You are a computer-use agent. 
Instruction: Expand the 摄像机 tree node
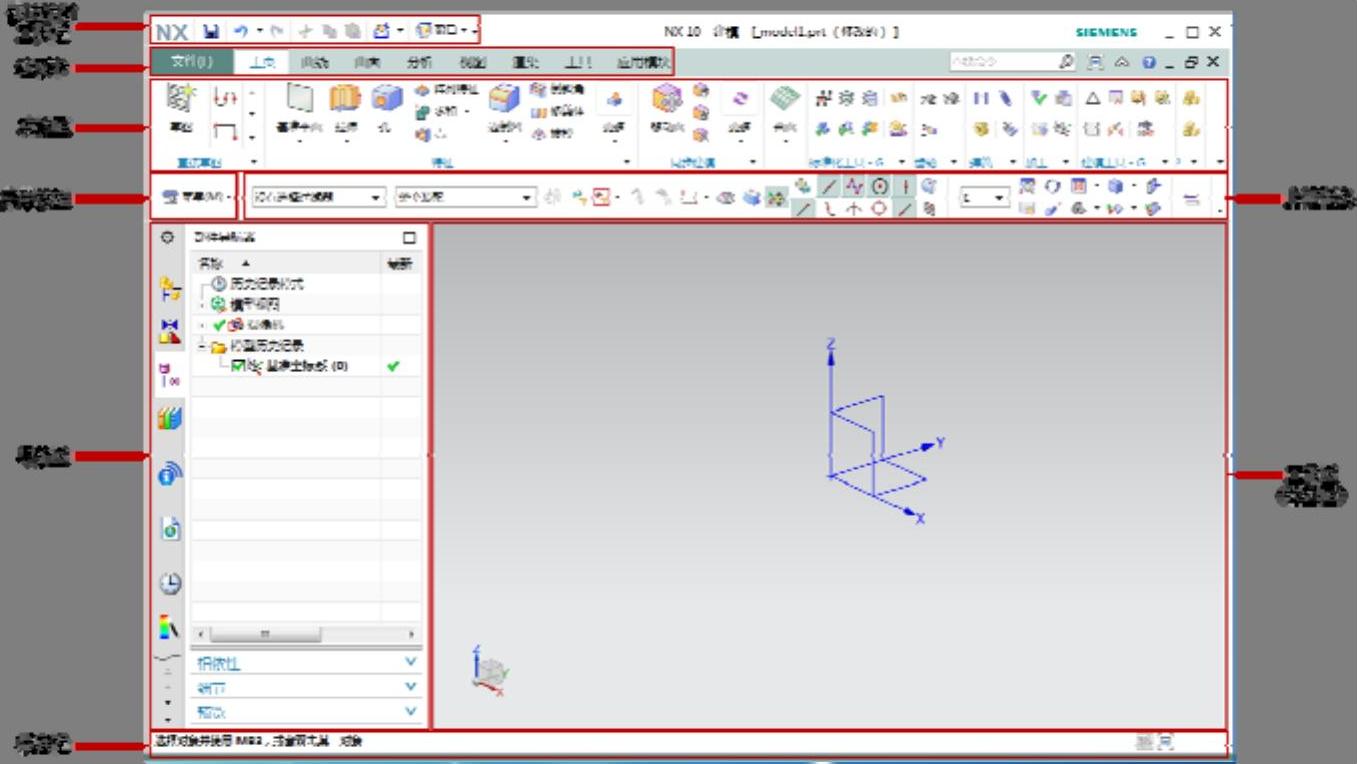click(201, 325)
